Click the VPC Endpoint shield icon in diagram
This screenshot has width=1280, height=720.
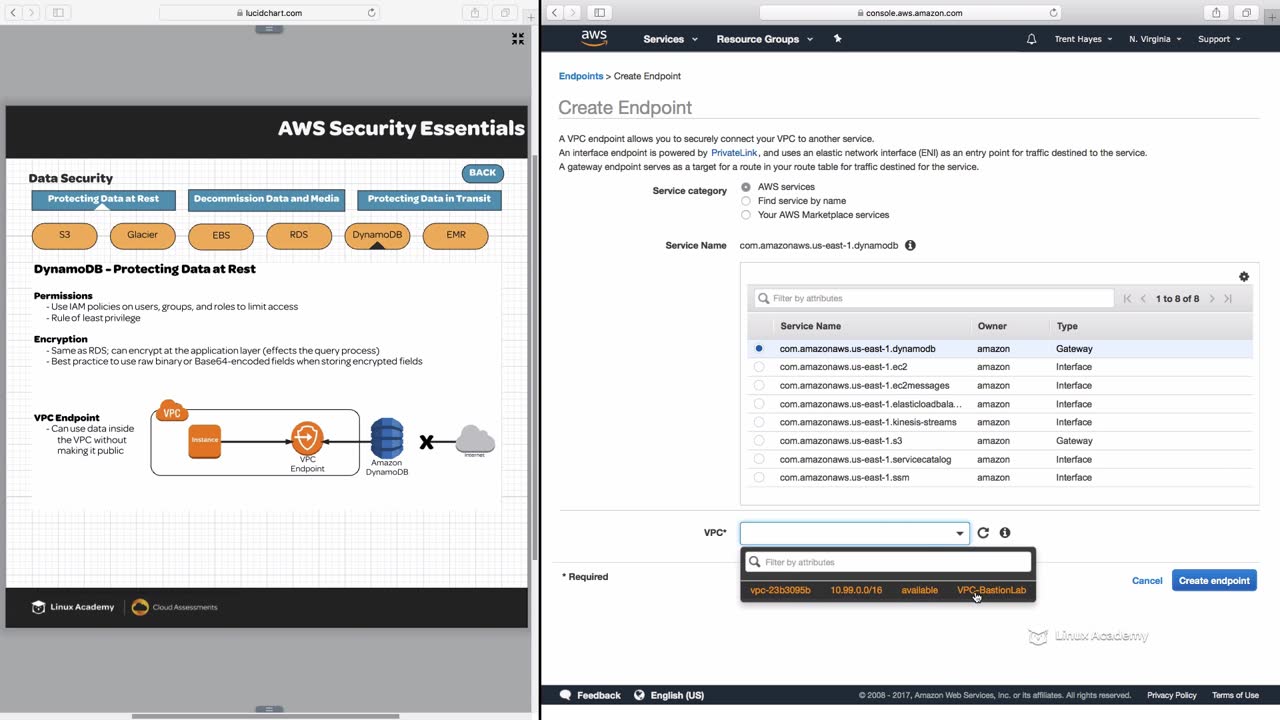[x=307, y=438]
